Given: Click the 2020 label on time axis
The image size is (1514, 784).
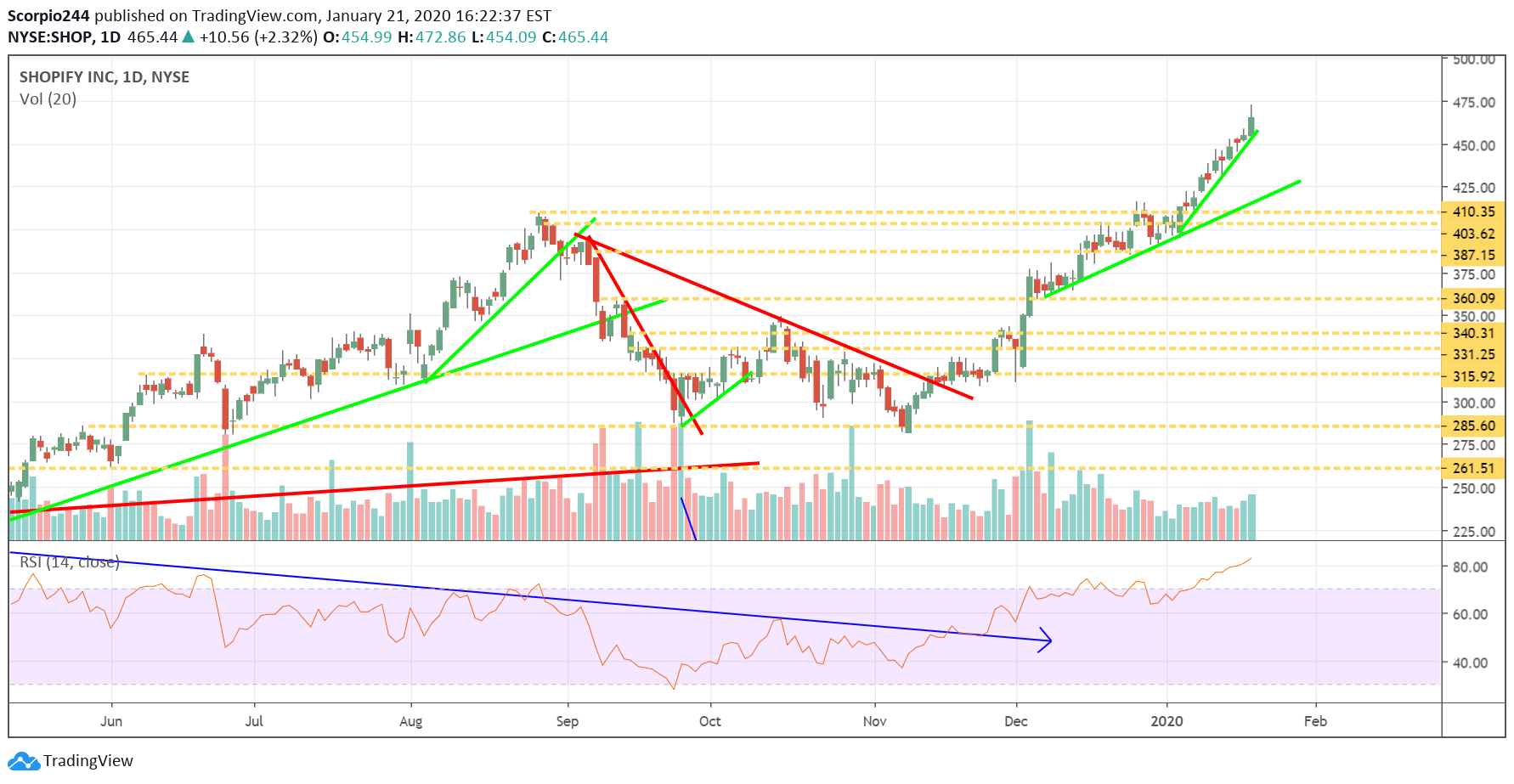Looking at the screenshot, I should coord(1167,721).
